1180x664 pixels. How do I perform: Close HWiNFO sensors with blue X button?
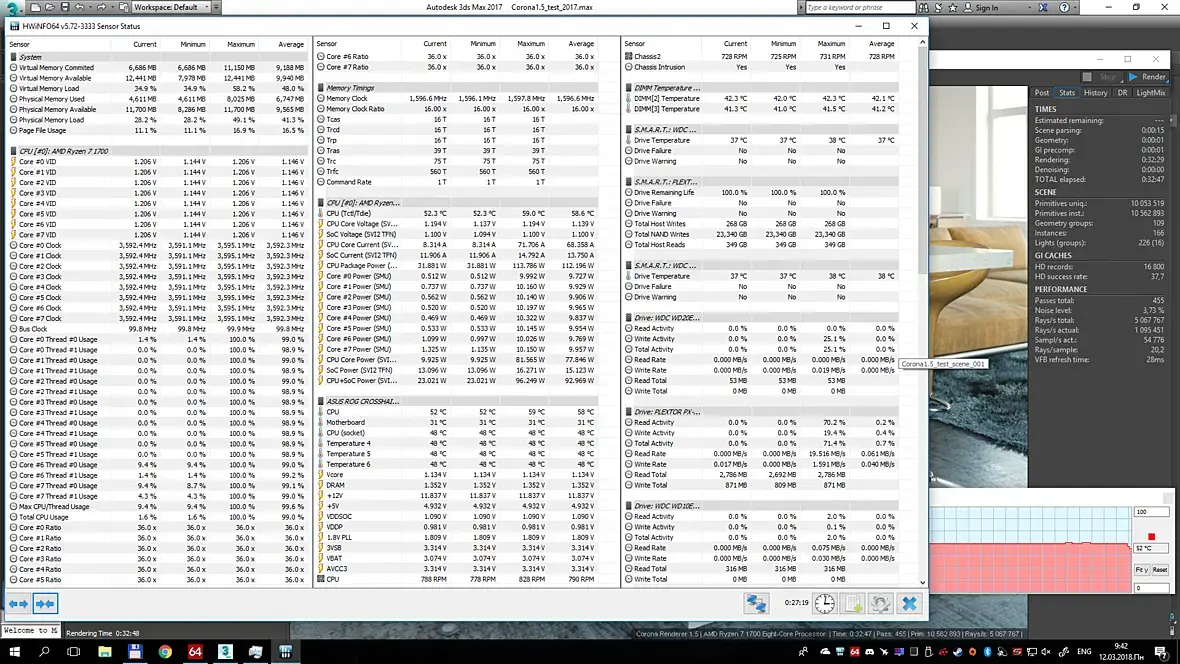910,603
